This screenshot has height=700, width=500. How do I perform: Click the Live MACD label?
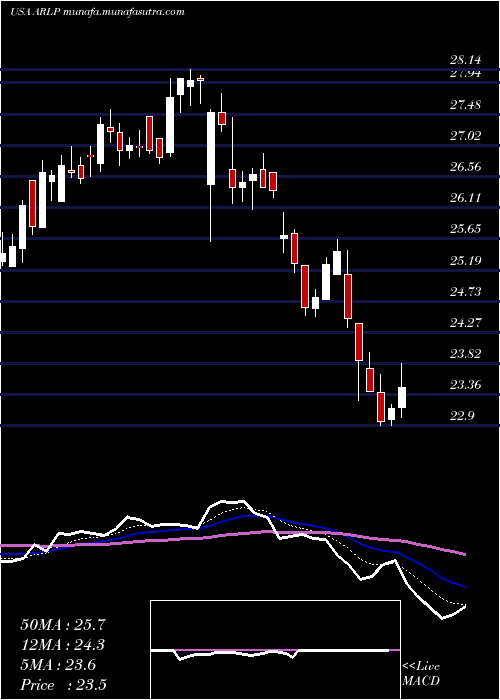421,673
